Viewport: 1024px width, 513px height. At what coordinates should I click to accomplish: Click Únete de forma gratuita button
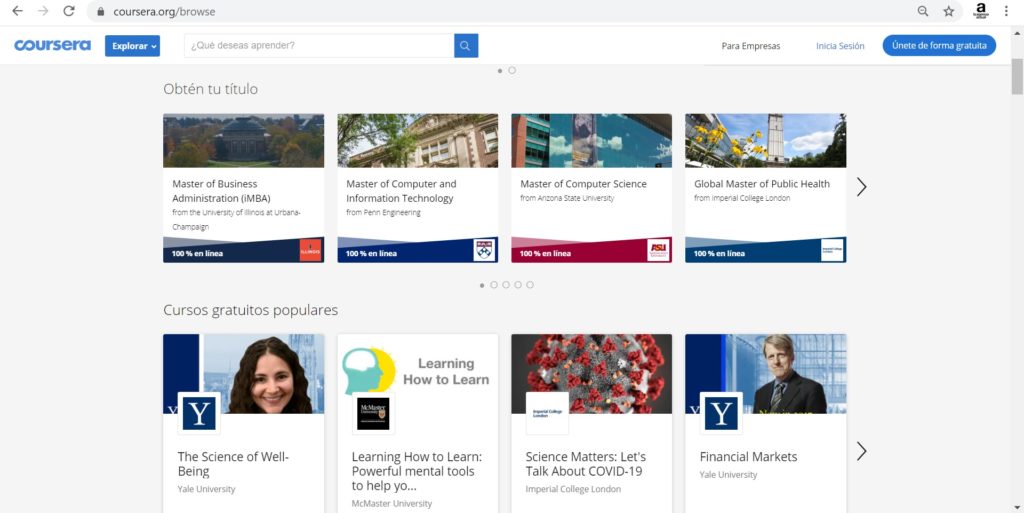coord(939,46)
